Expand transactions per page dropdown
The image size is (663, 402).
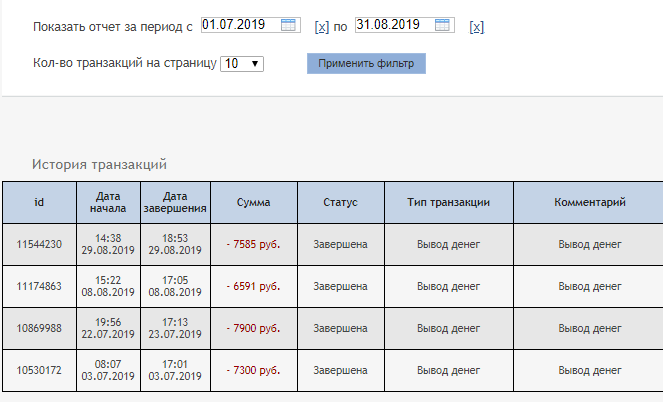(x=242, y=63)
